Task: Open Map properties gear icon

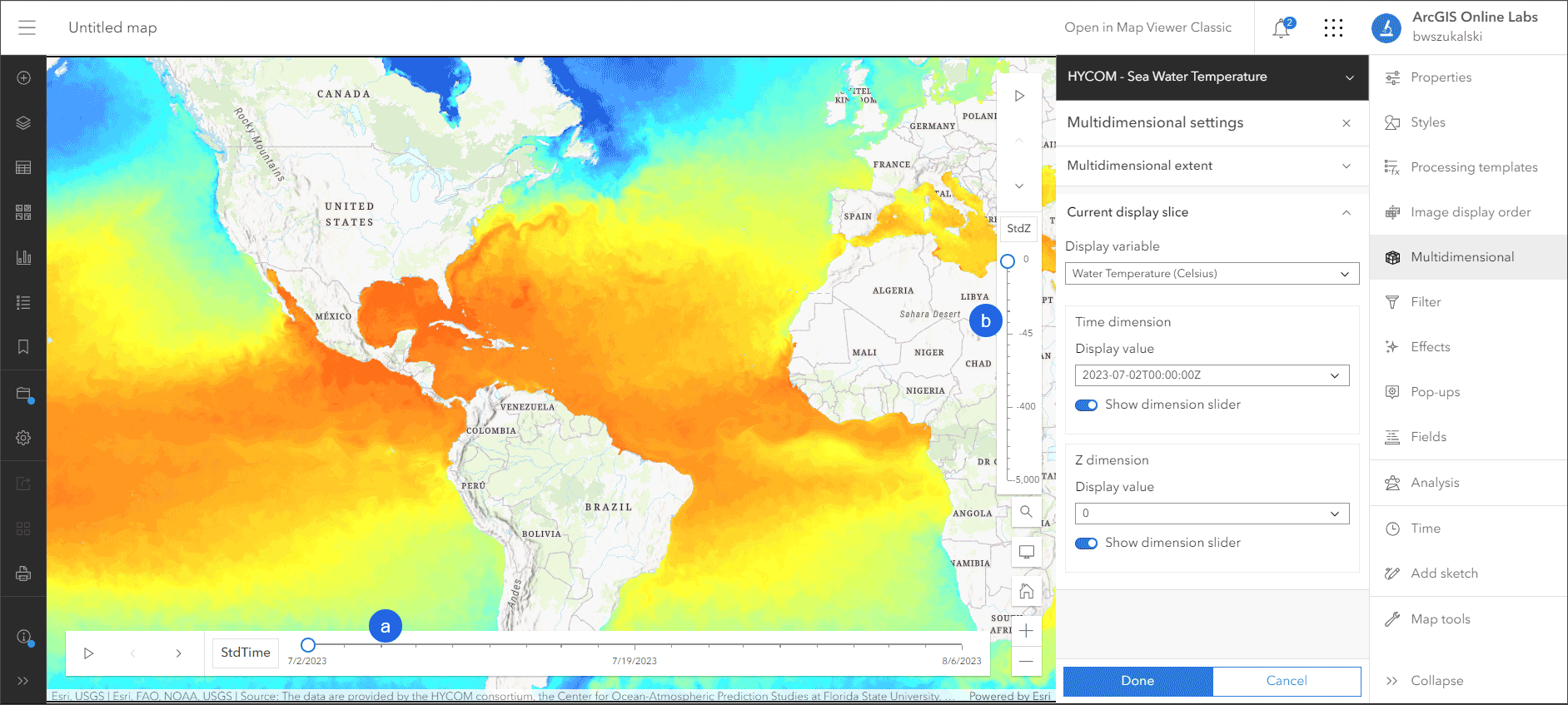Action: click(x=23, y=438)
